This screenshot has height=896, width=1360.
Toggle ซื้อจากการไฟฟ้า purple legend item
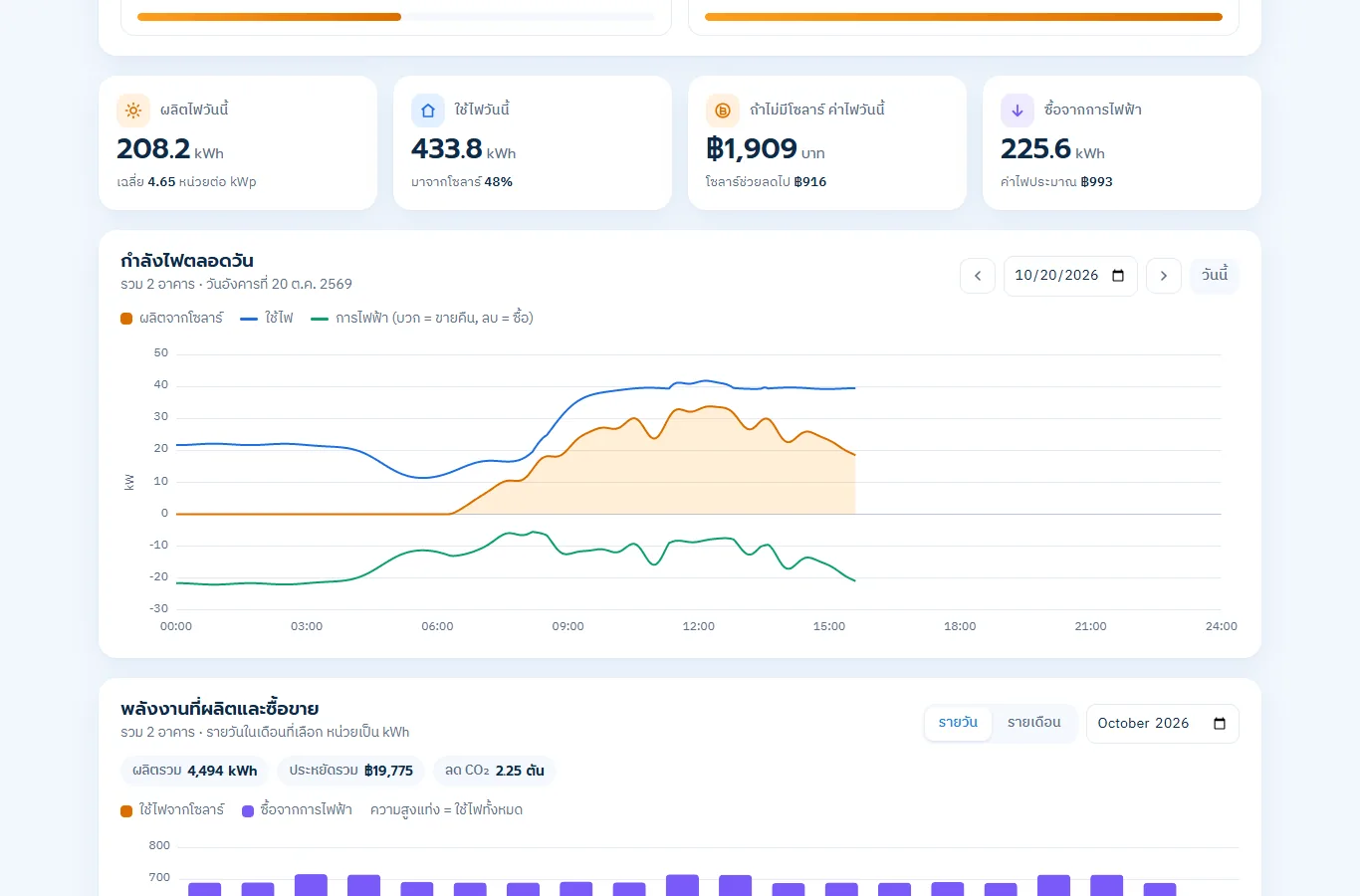(297, 810)
